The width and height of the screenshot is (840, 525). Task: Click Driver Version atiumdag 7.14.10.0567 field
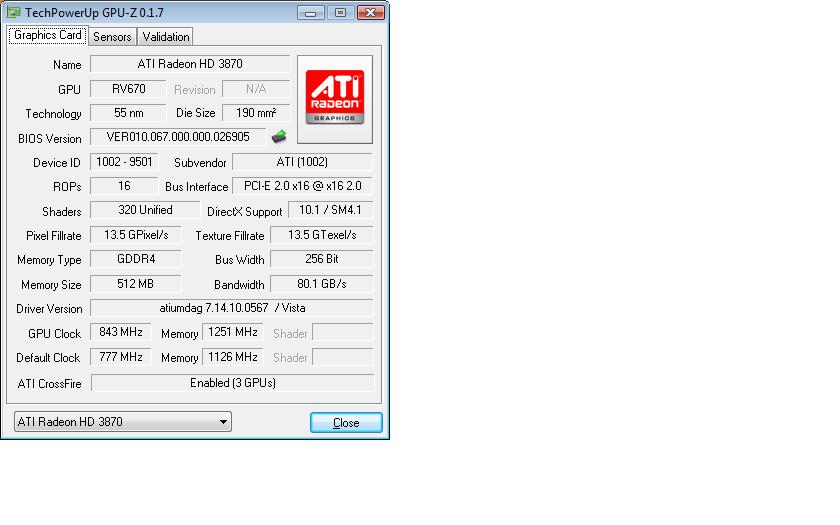231,308
